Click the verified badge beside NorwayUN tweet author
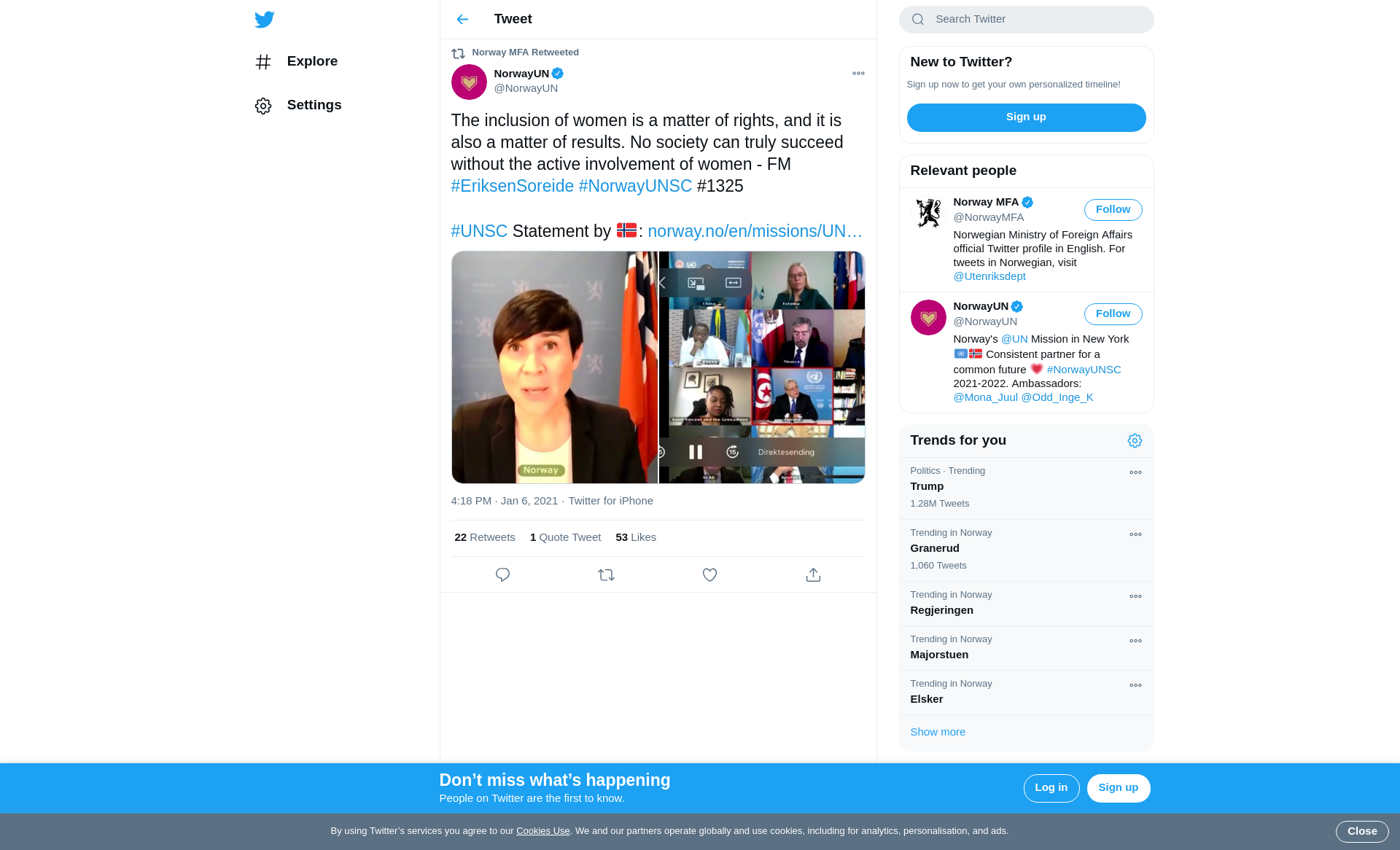This screenshot has height=850, width=1400. 558,74
